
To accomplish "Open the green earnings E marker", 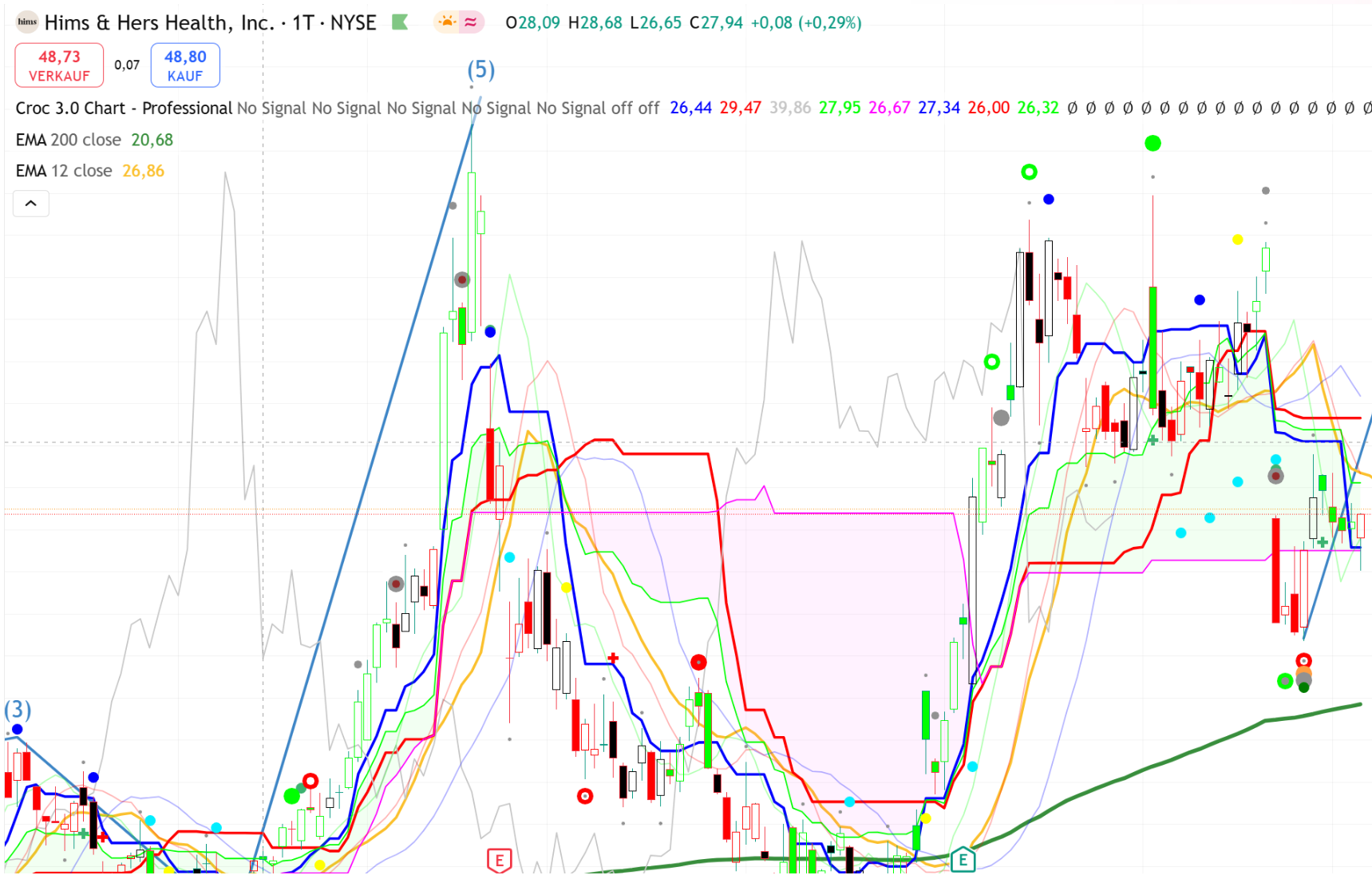I will (963, 860).
